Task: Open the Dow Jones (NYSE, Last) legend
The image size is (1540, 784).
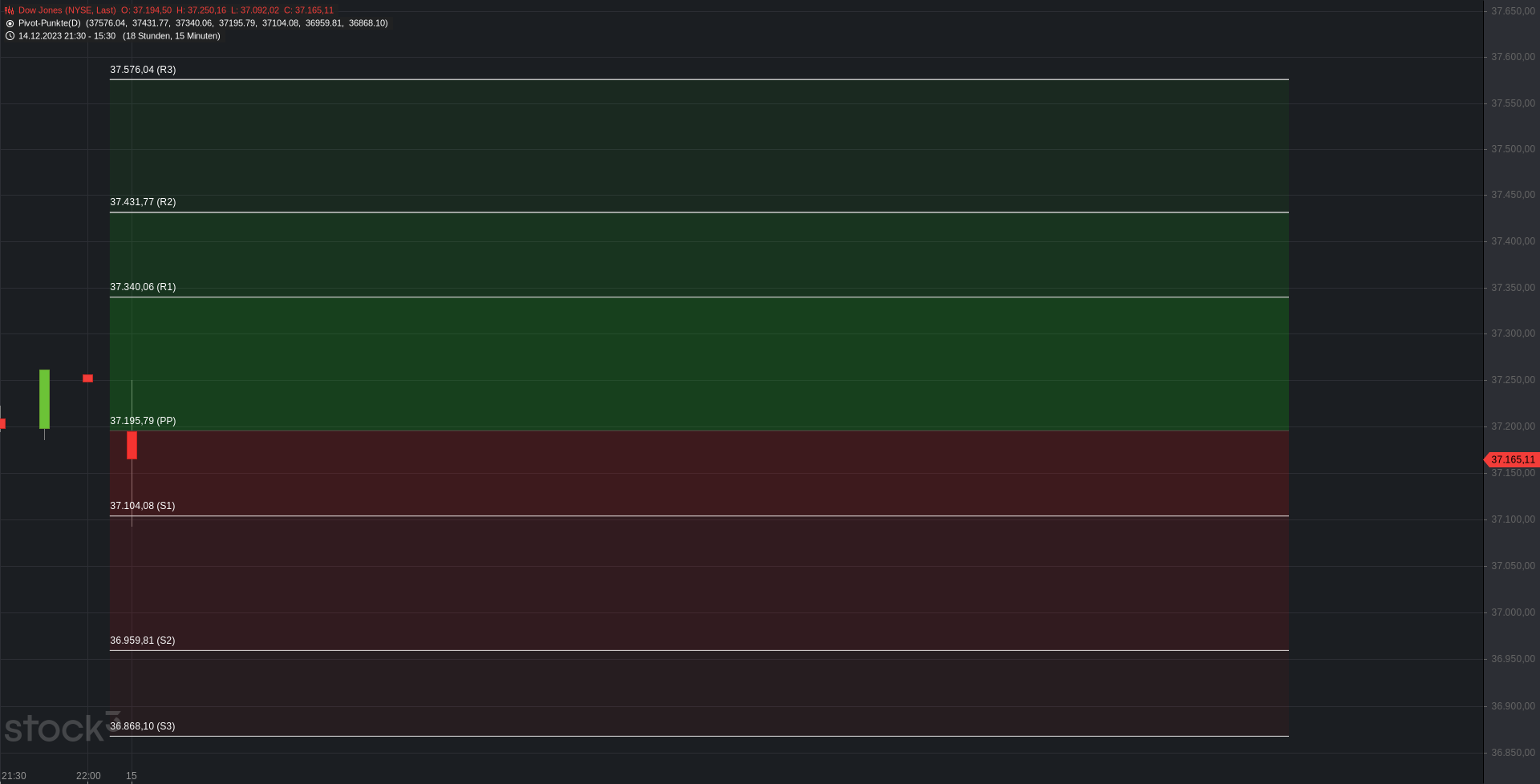Action: pos(67,10)
